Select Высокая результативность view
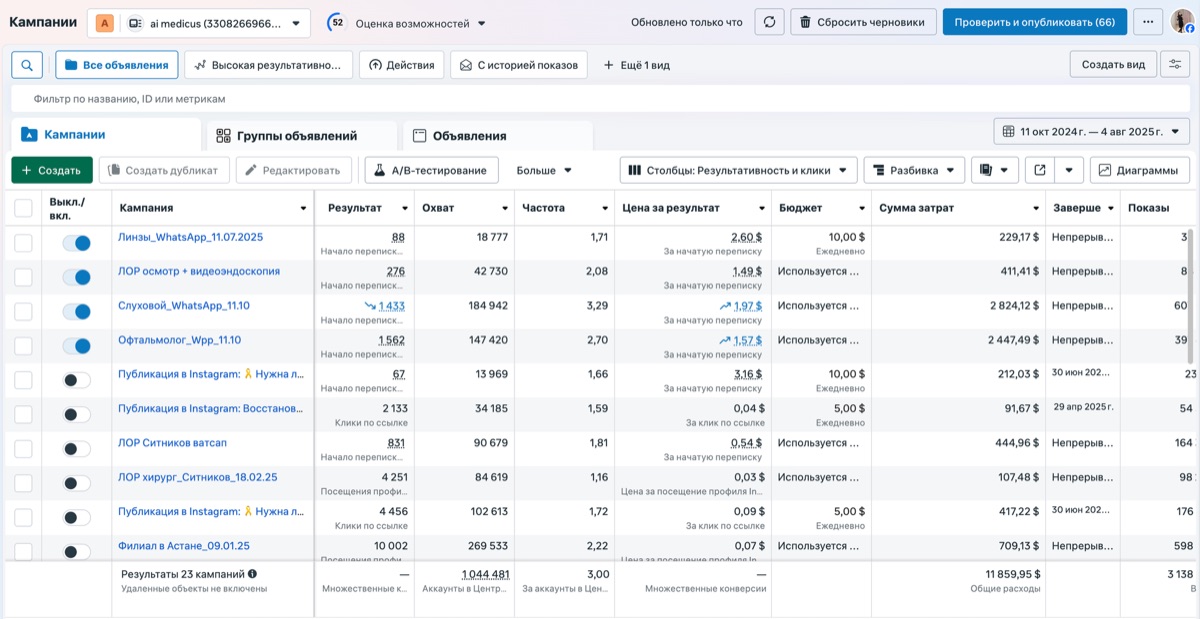1200x619 pixels. coord(268,65)
